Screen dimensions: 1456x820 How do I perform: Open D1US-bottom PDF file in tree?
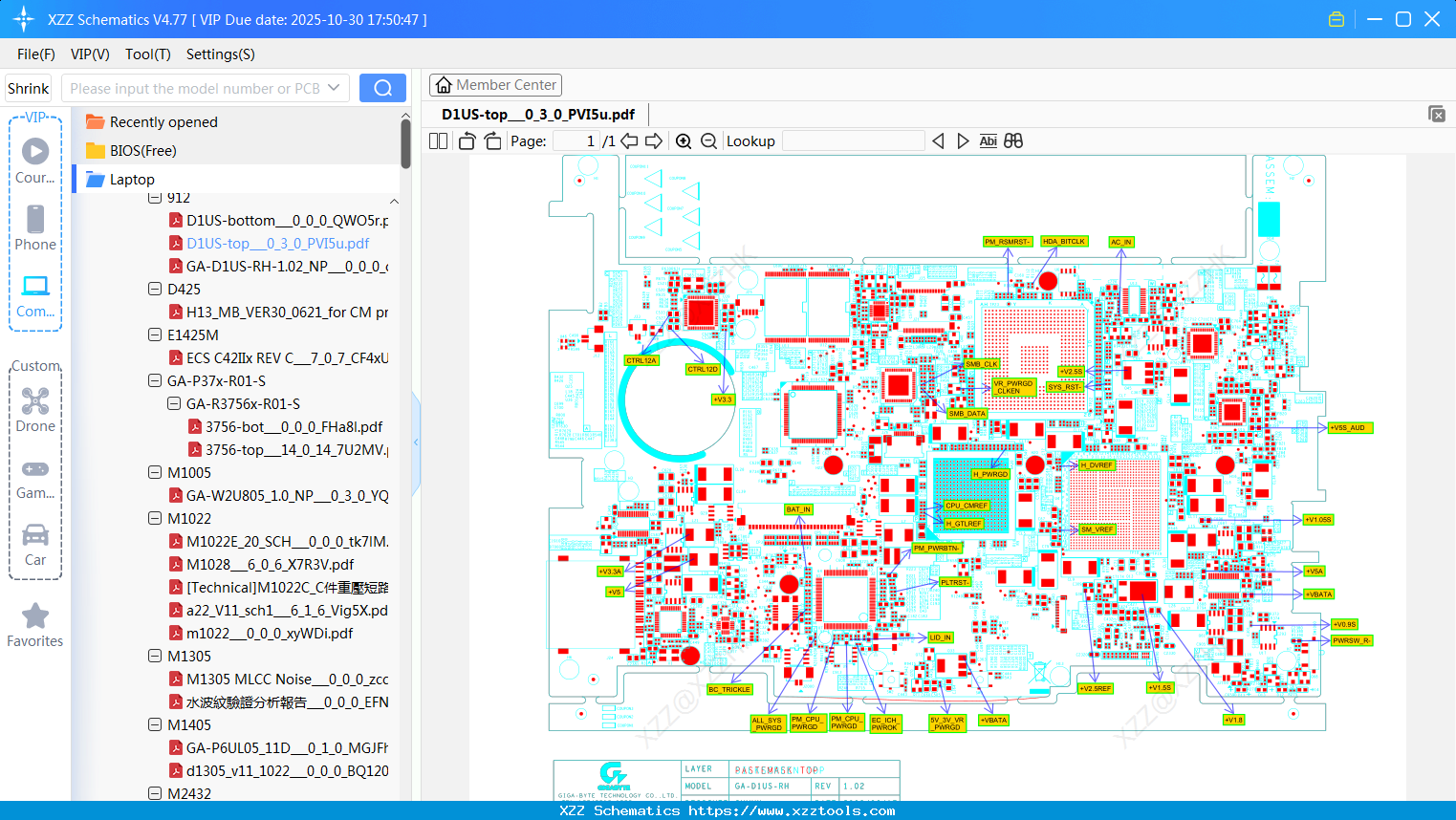coord(278,220)
